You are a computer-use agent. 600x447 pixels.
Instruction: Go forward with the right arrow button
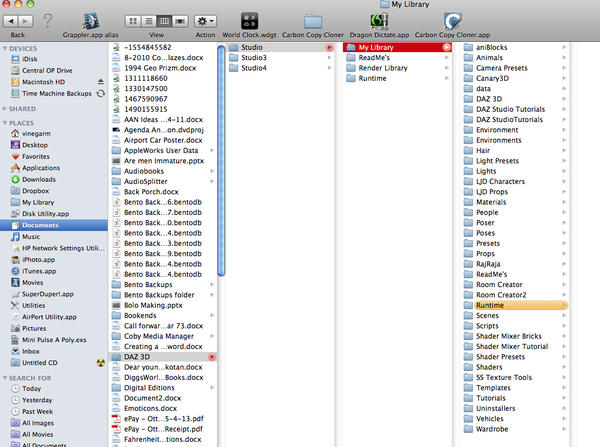point(25,21)
